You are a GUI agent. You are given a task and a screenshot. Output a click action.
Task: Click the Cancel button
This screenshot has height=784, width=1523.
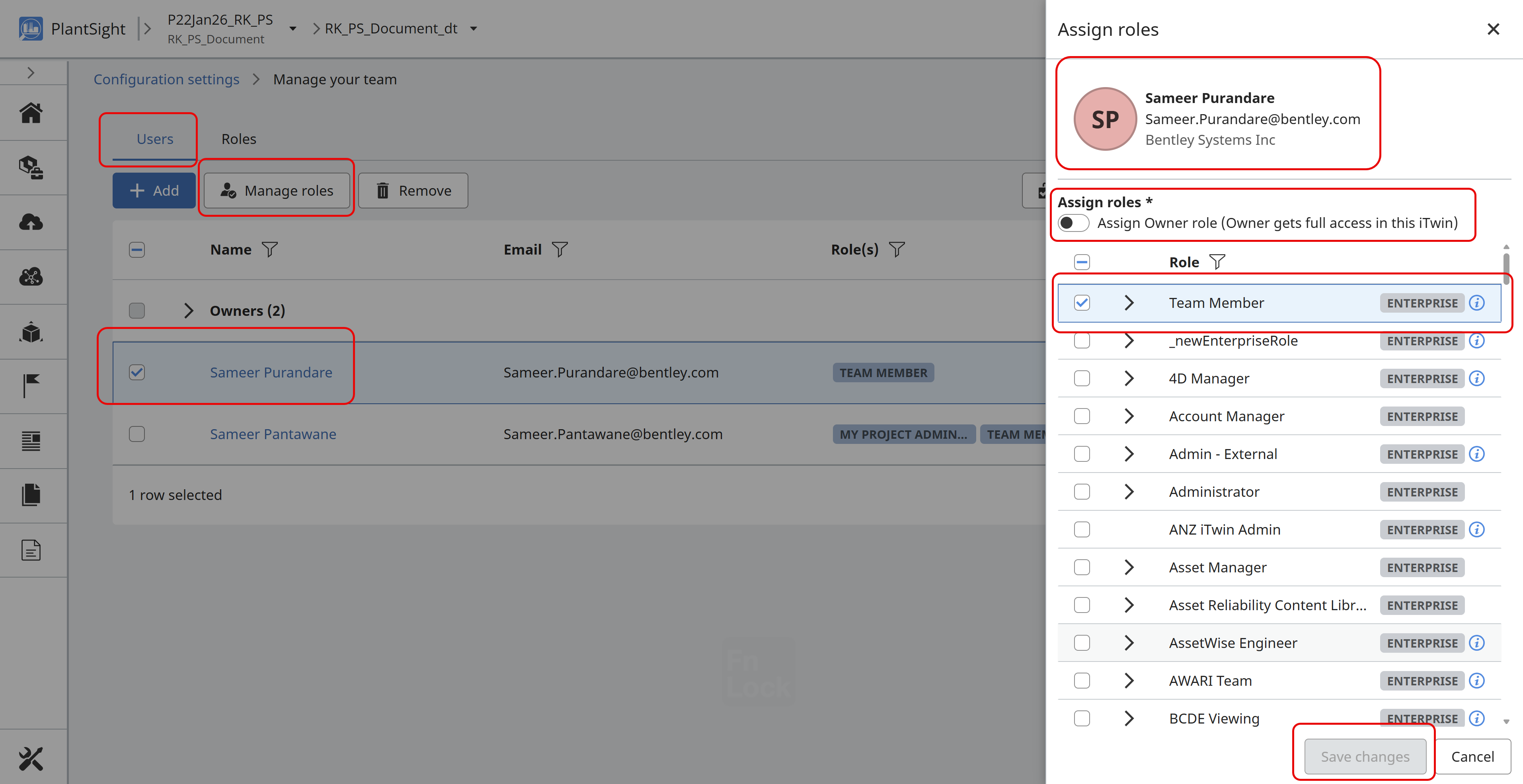click(x=1472, y=757)
